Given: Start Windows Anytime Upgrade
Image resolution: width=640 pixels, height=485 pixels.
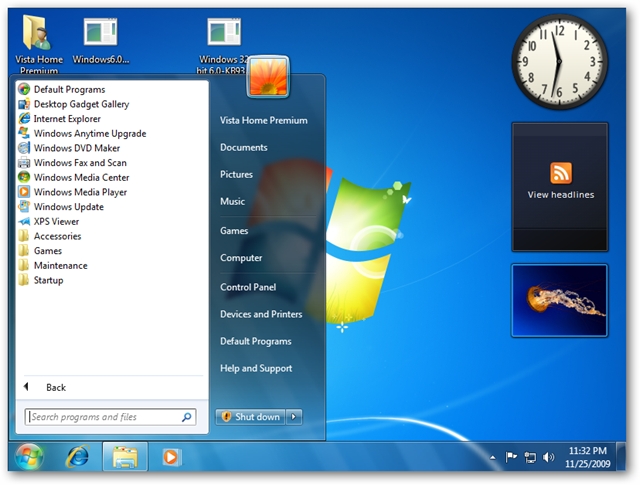Looking at the screenshot, I should click(82, 133).
